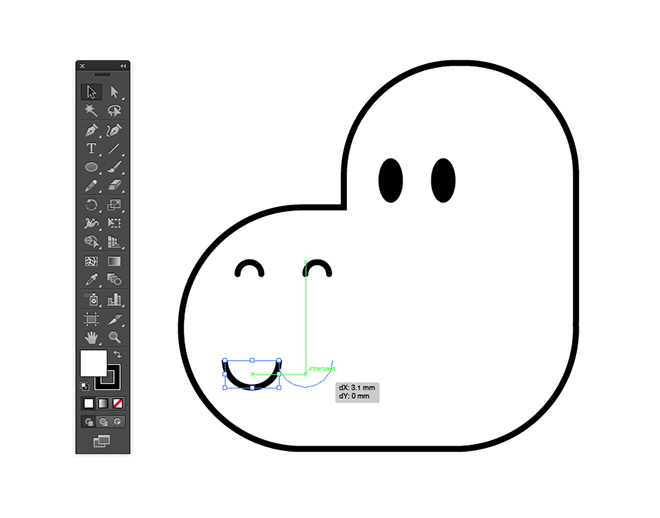This screenshot has width=660, height=518.
Task: Select the Selection tool (black arrow)
Action: pos(91,92)
